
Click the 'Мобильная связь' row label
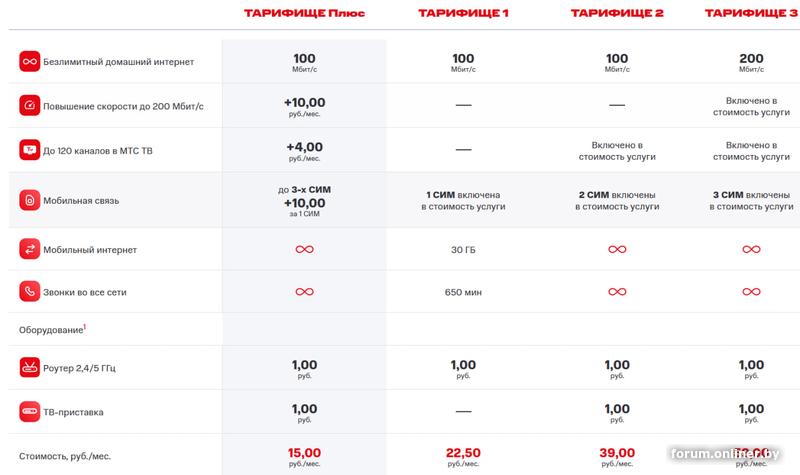tap(81, 201)
